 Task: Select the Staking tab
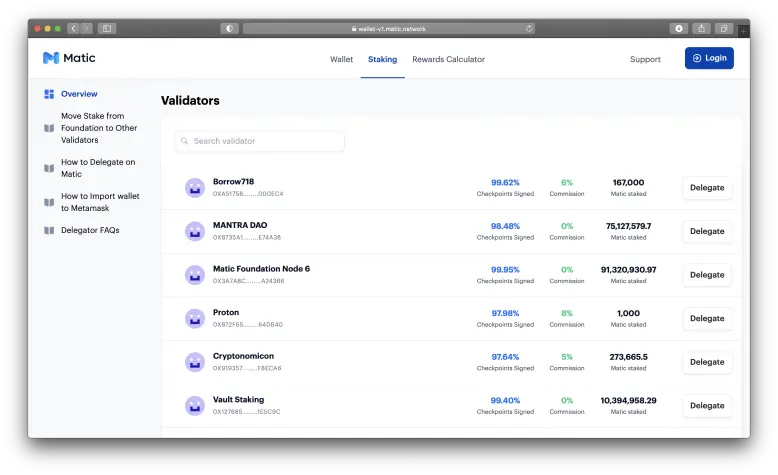(383, 59)
